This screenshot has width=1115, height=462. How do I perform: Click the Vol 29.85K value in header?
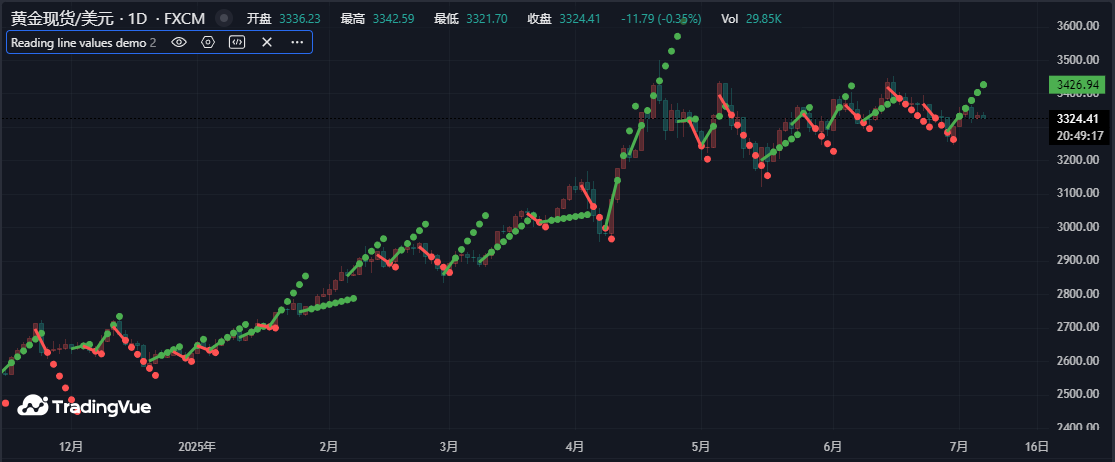[x=765, y=19]
